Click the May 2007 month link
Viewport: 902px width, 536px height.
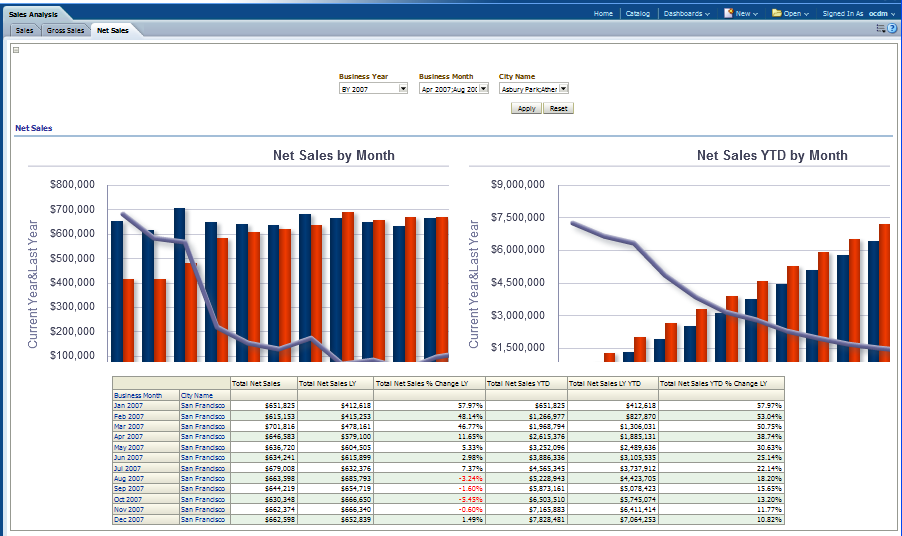[x=129, y=447]
